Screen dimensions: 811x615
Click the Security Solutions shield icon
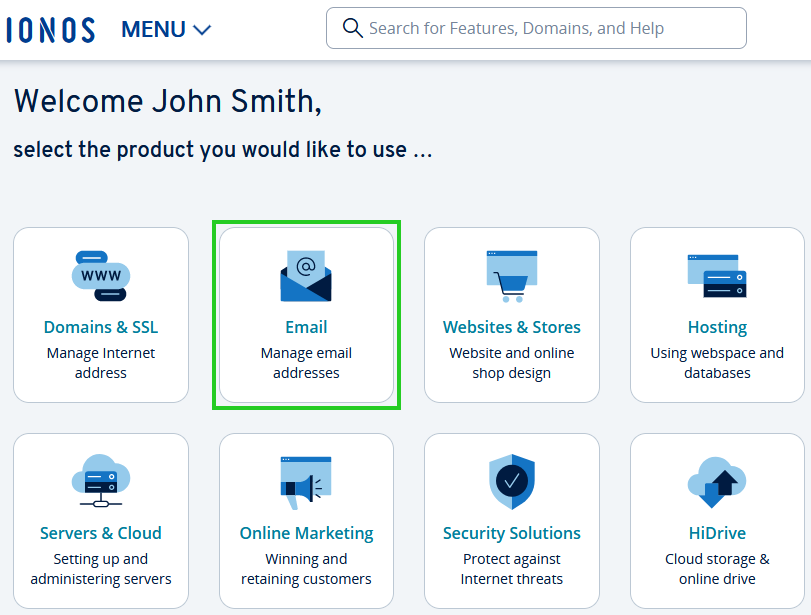click(x=512, y=482)
